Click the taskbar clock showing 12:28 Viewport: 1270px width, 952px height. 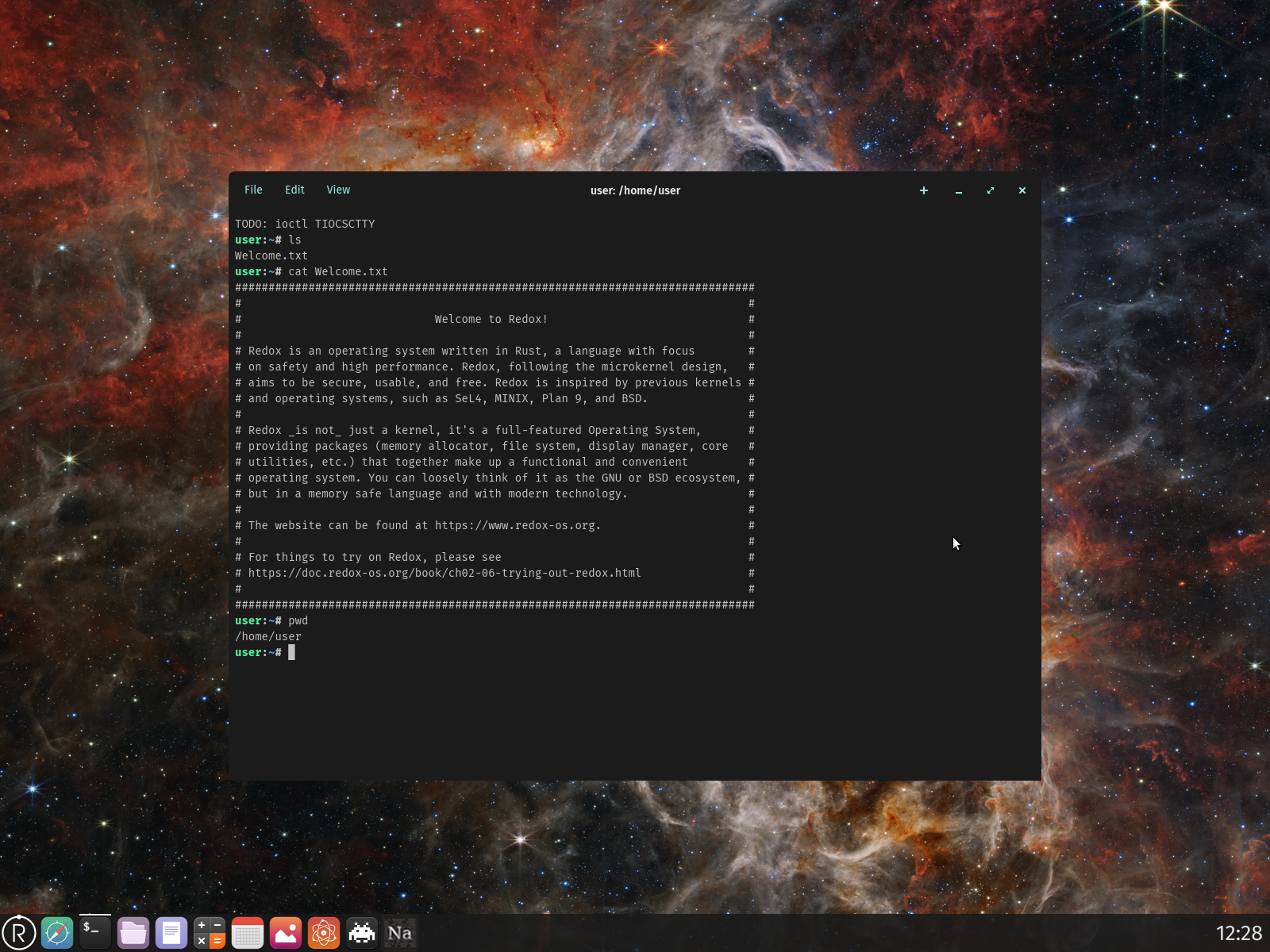pyautogui.click(x=1239, y=933)
